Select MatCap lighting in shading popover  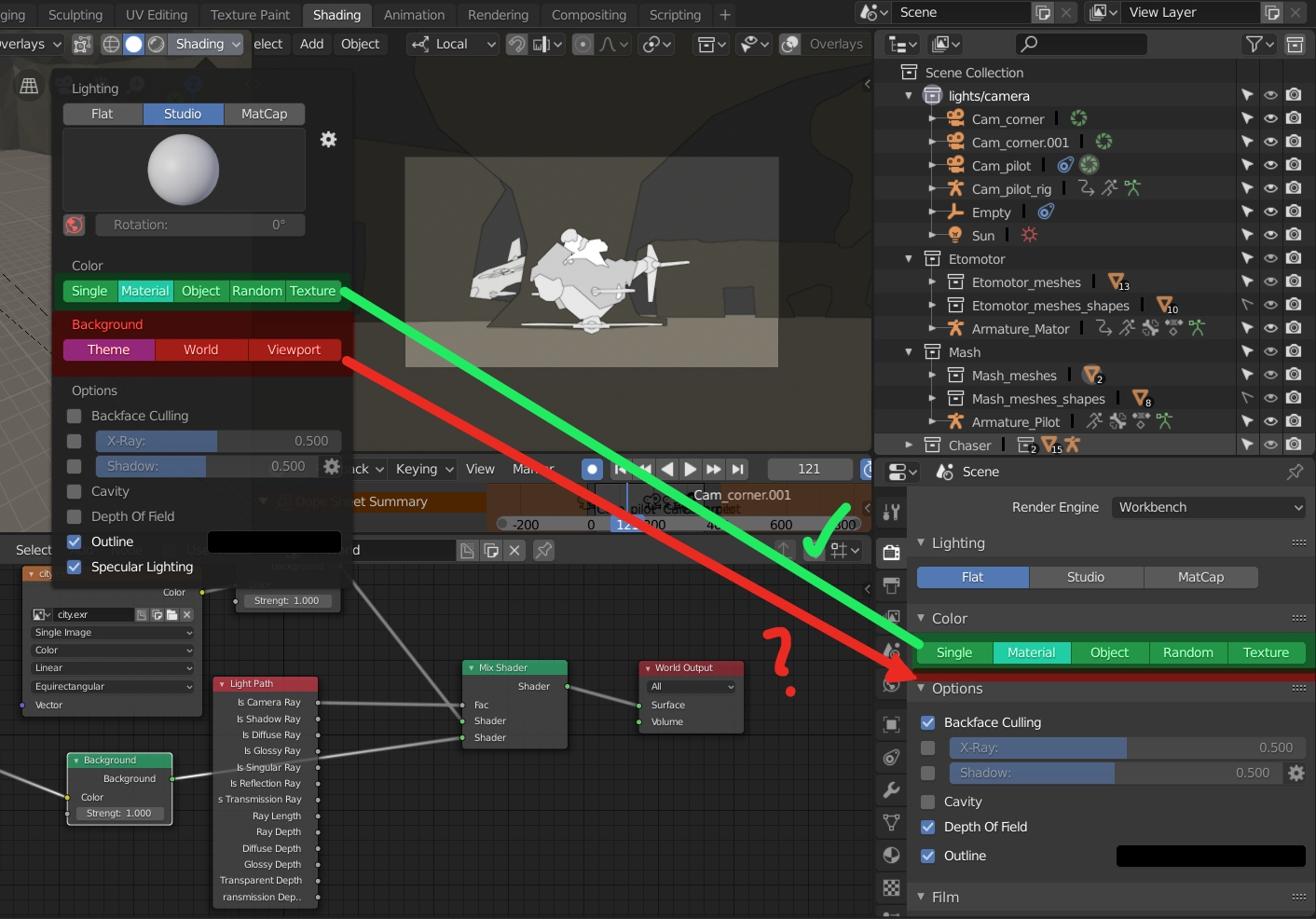click(x=265, y=114)
